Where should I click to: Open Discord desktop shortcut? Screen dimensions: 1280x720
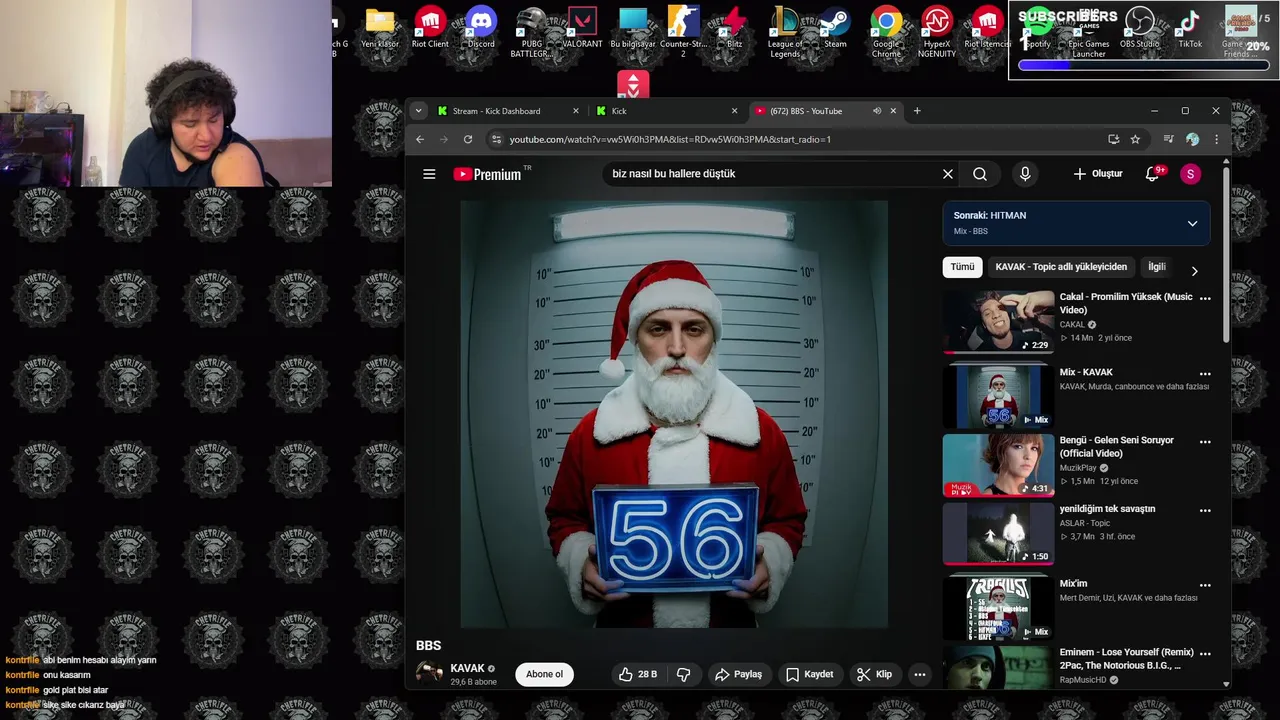coord(481,29)
